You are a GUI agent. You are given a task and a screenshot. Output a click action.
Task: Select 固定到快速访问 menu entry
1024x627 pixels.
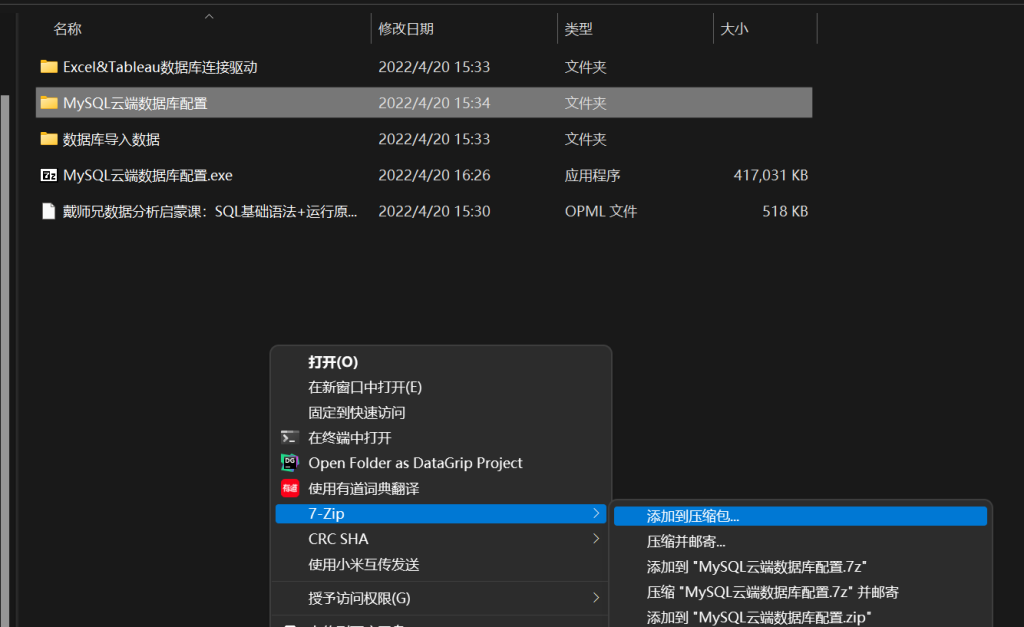point(357,412)
